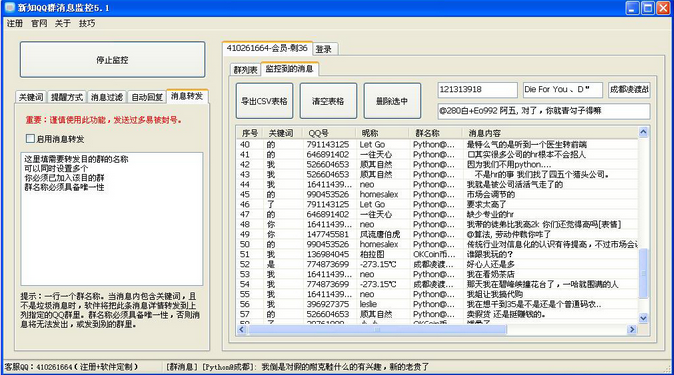Click the 清空表格 button
This screenshot has height=375, width=674.
point(328,101)
